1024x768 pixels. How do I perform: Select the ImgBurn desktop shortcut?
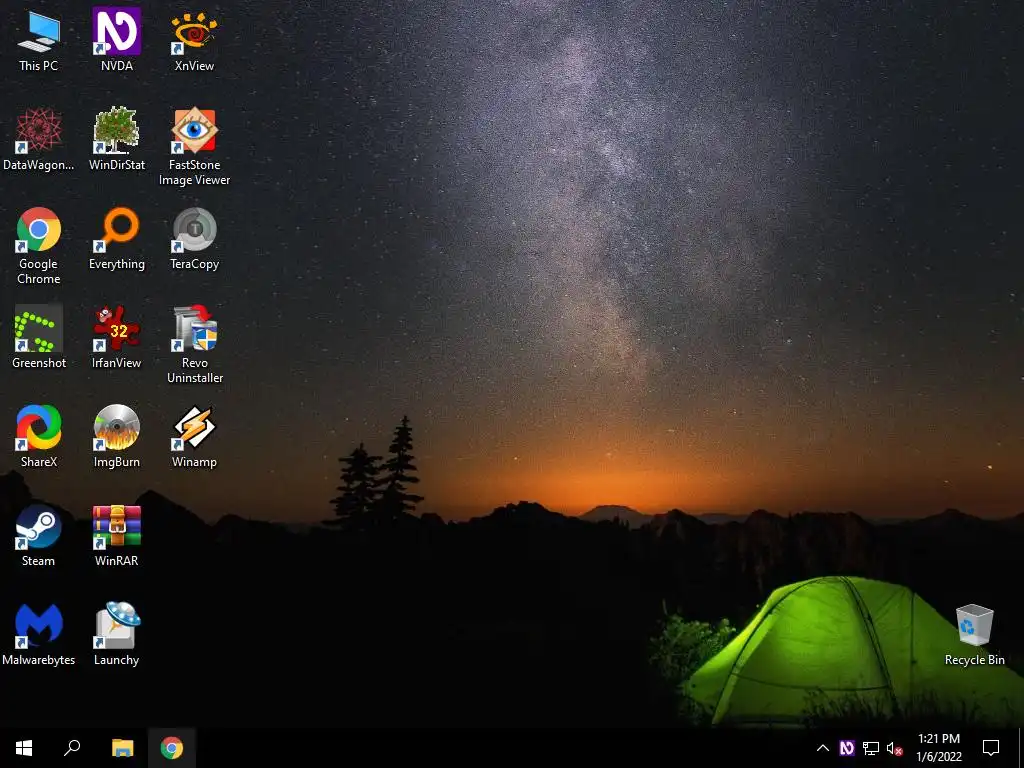(x=116, y=437)
